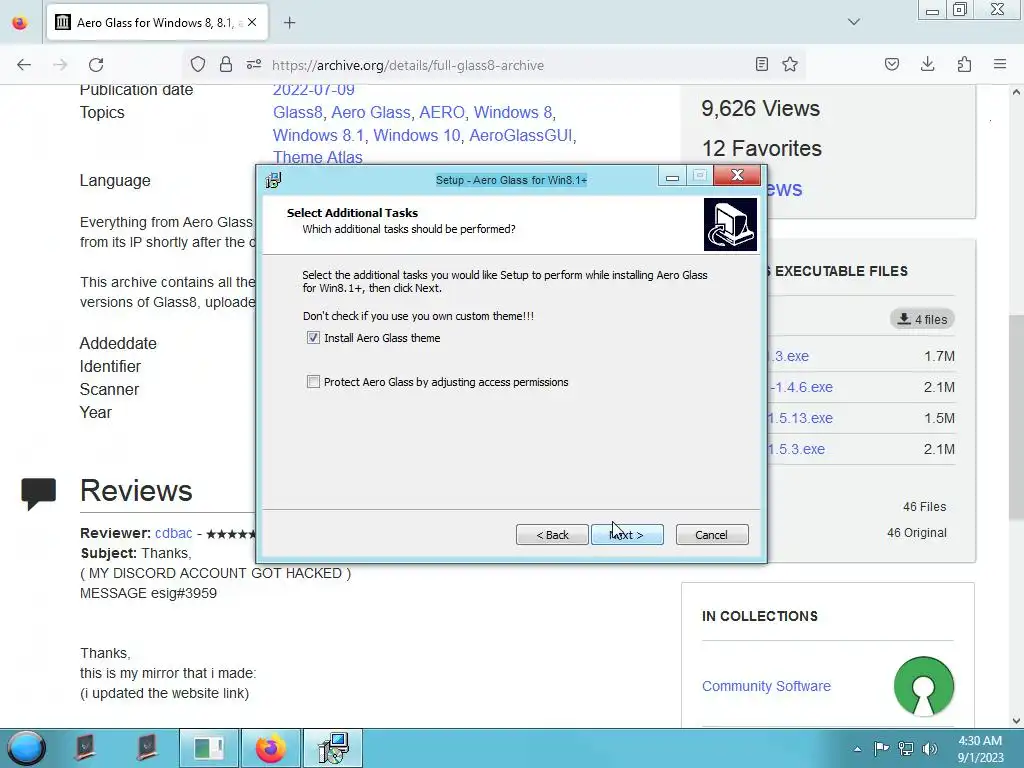
Task: Open the extensions puzzle icon
Action: [965, 64]
